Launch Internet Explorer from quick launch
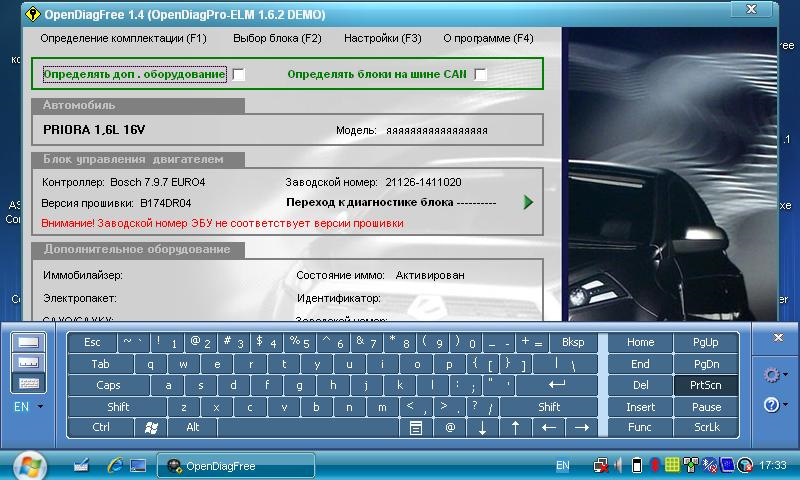 [115, 465]
